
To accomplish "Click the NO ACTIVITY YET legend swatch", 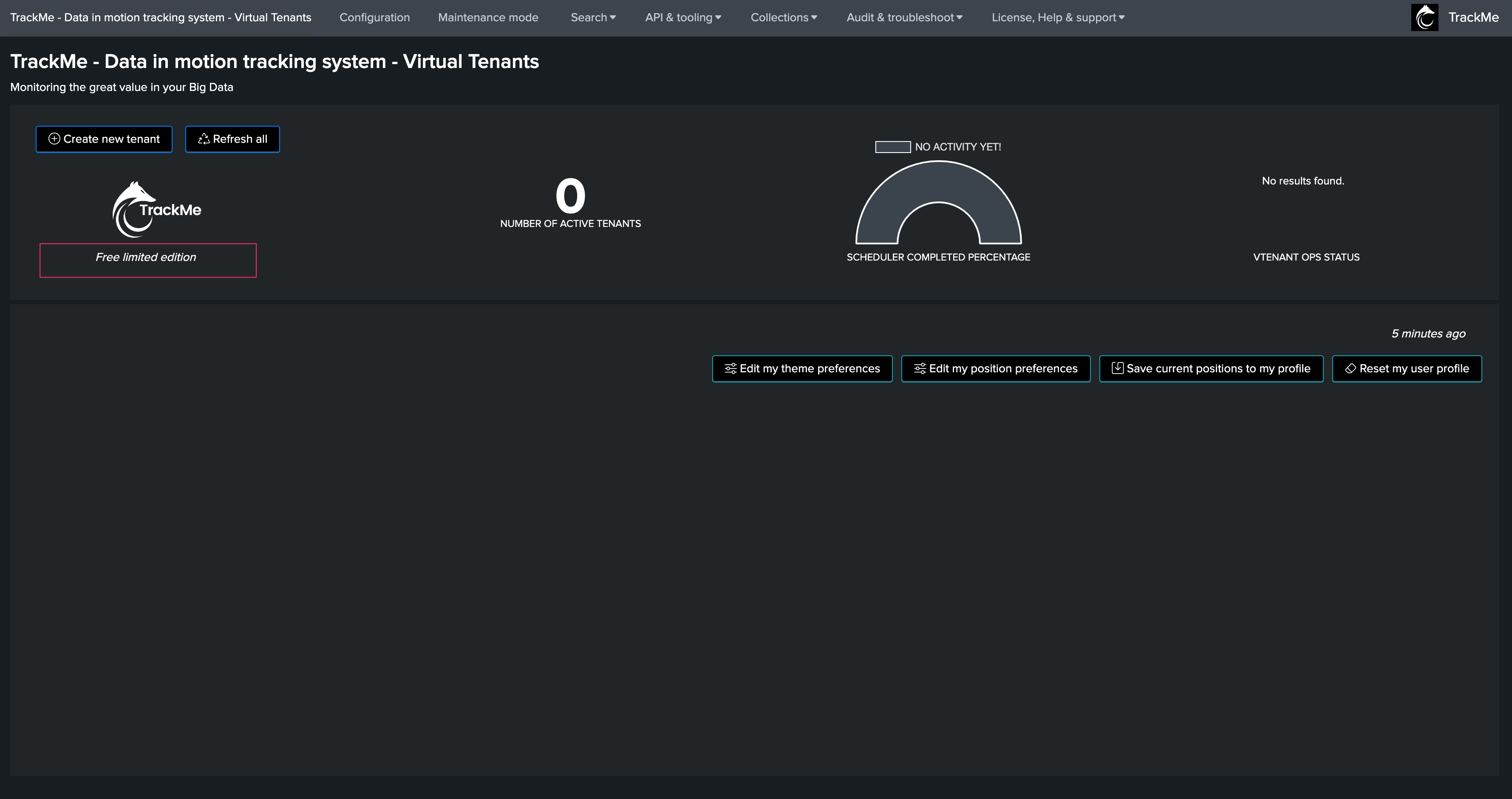I will click(893, 147).
